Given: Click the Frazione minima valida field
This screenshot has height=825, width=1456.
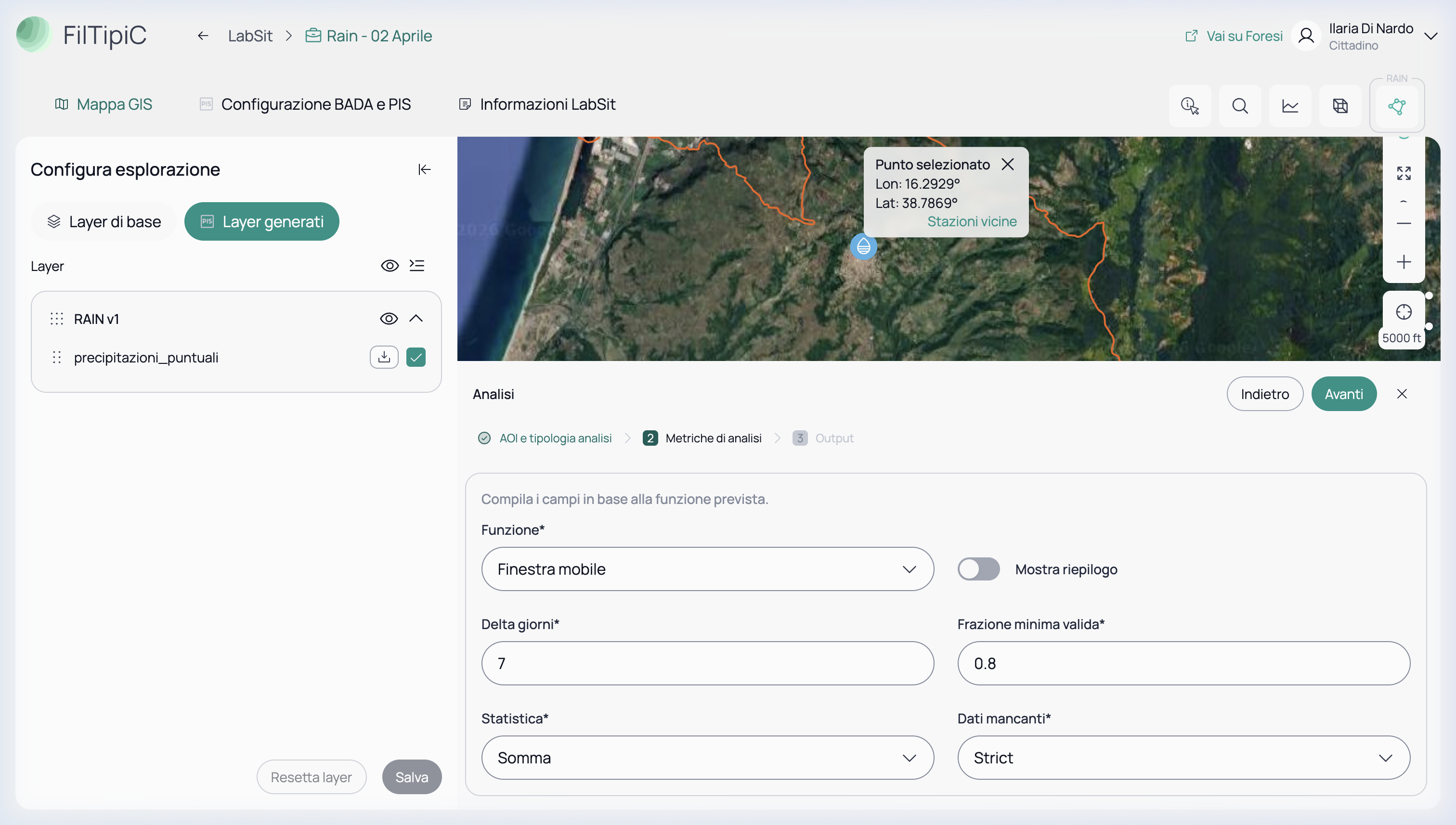Looking at the screenshot, I should pos(1183,663).
